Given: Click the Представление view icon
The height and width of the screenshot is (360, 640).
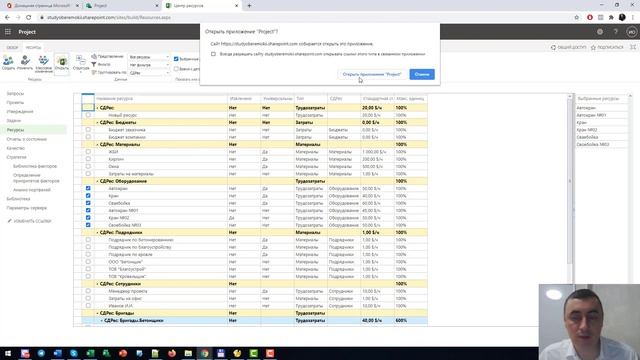Looking at the screenshot, I should point(94,56).
